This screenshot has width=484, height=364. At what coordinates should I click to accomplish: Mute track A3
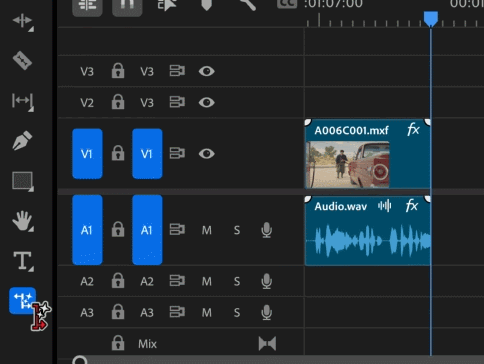[207, 313]
